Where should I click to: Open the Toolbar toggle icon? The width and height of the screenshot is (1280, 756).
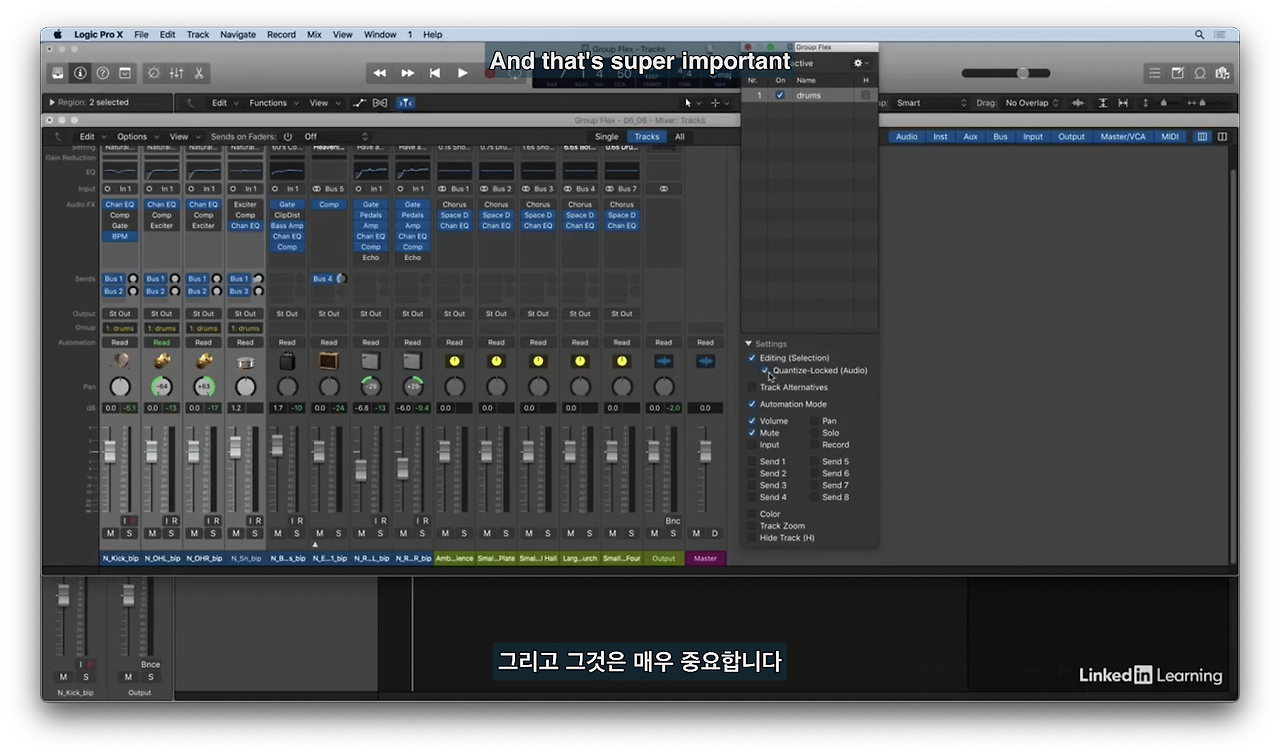125,73
